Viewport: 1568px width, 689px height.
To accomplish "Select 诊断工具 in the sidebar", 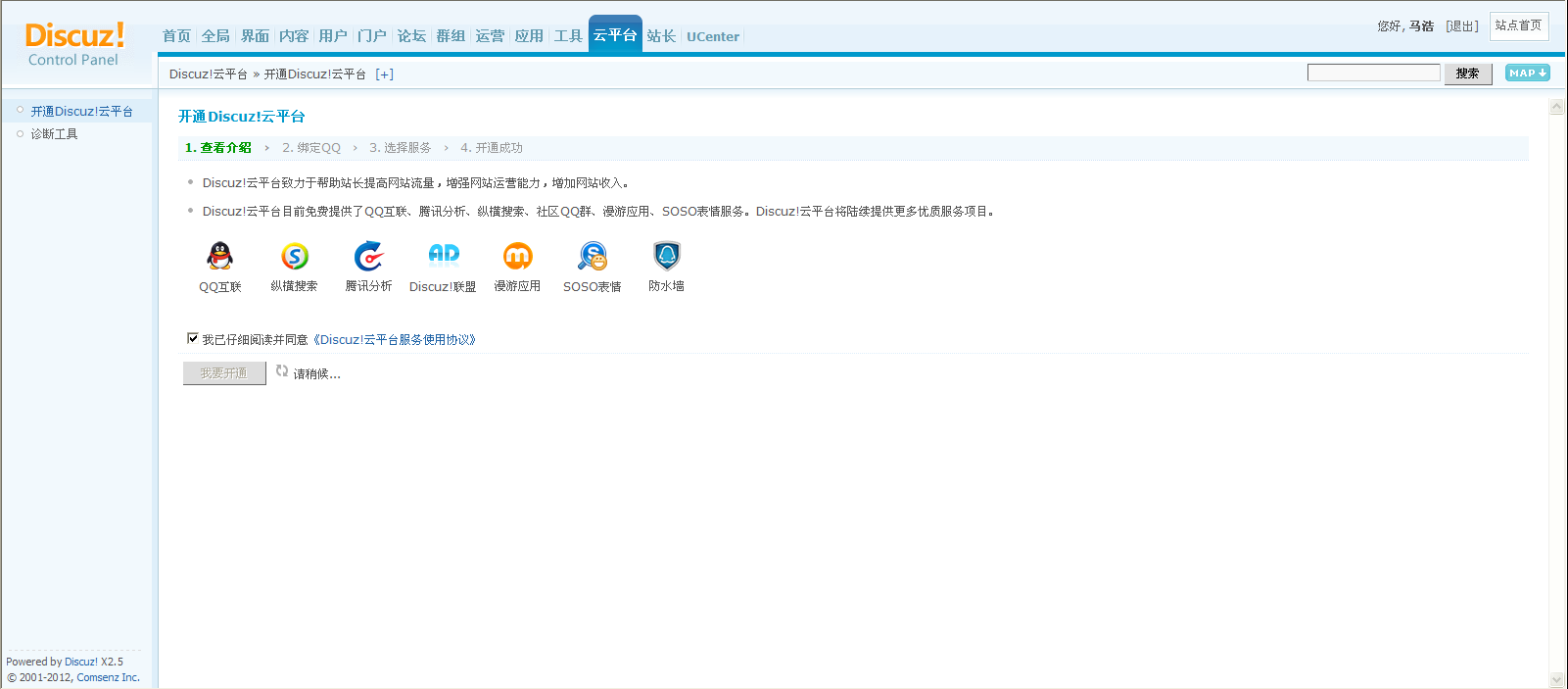I will coord(54,134).
